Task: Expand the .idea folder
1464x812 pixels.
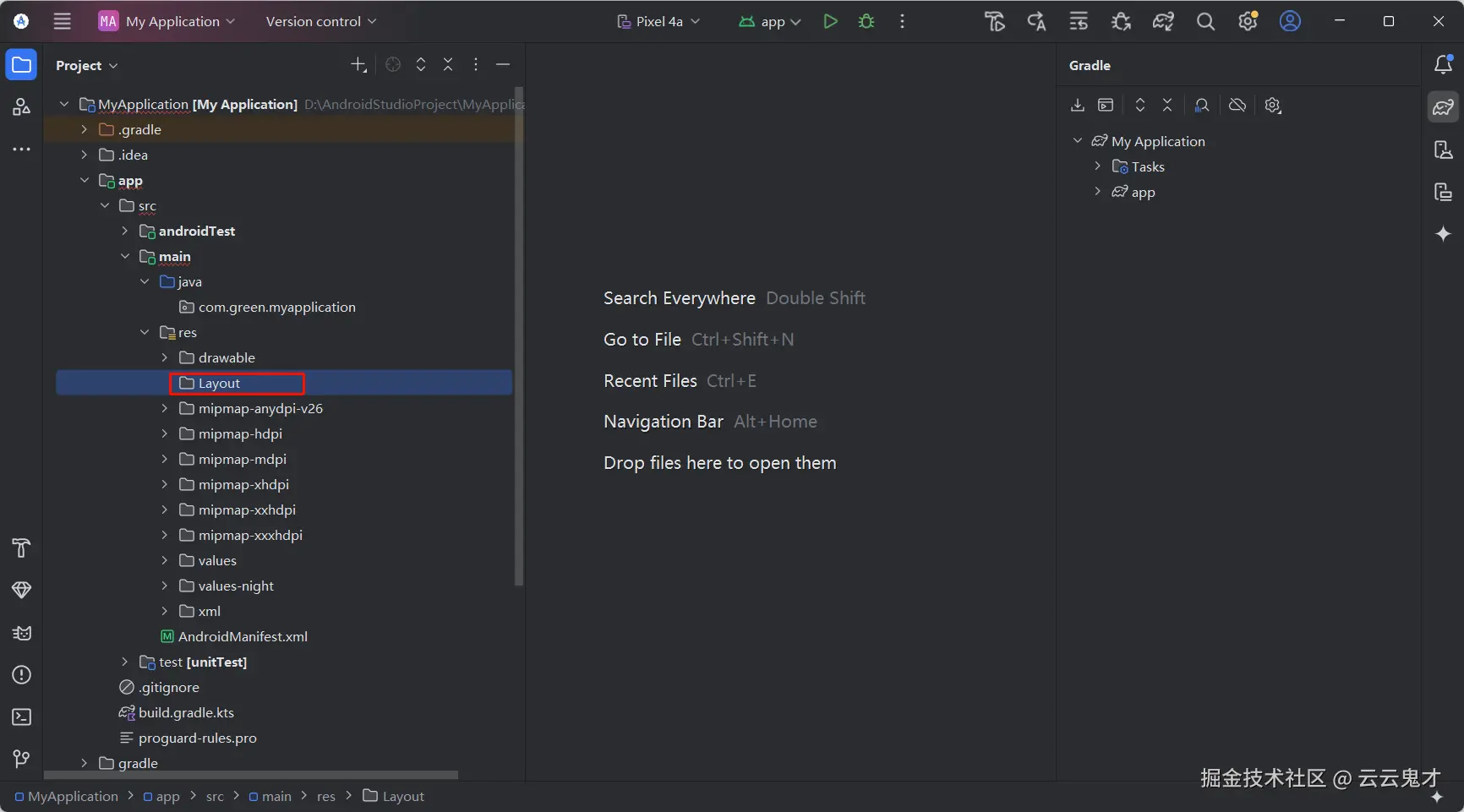Action: (x=84, y=155)
